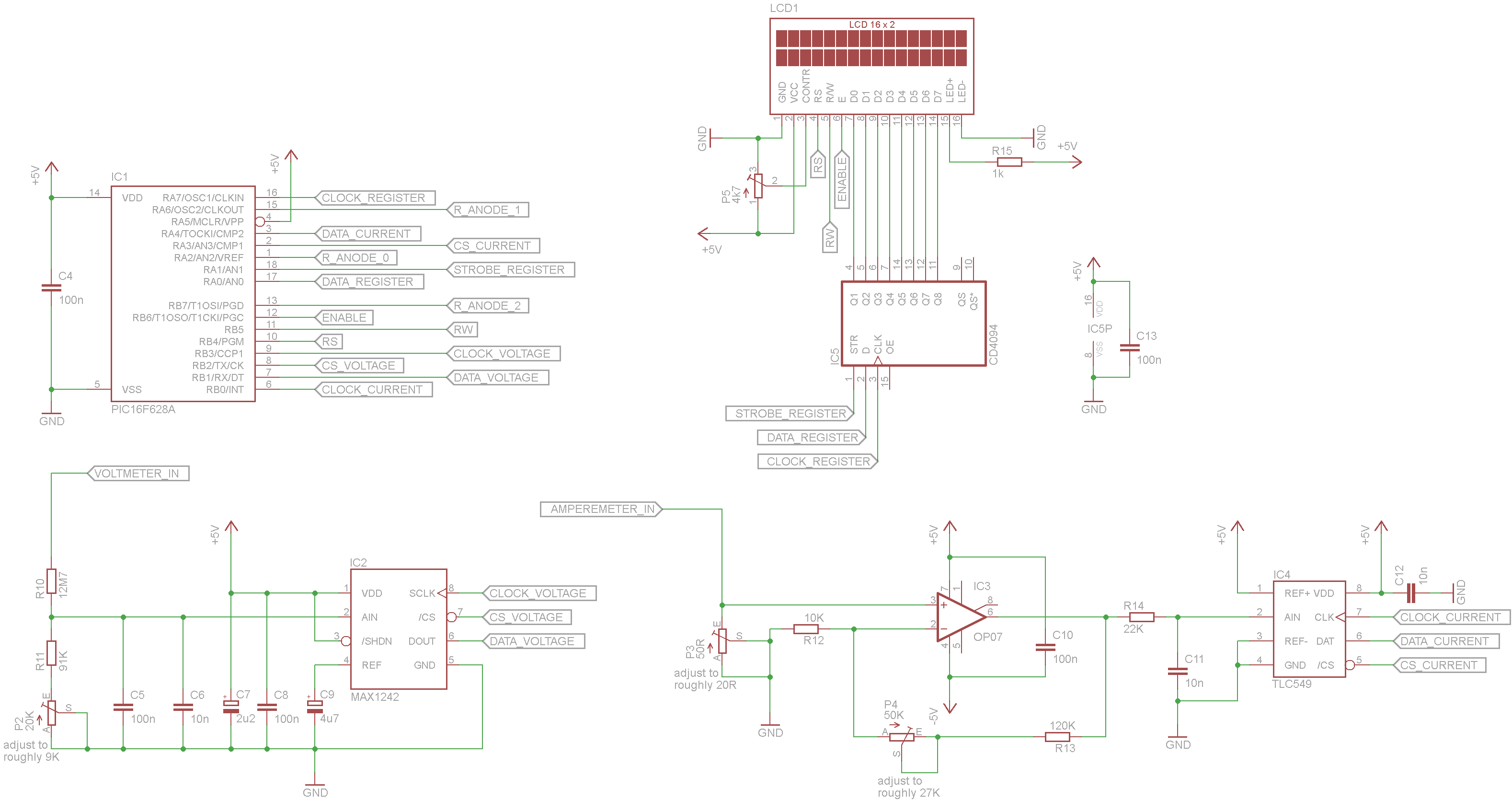
Task: Click the R10 12M7 resistor symbol
Action: point(51,581)
